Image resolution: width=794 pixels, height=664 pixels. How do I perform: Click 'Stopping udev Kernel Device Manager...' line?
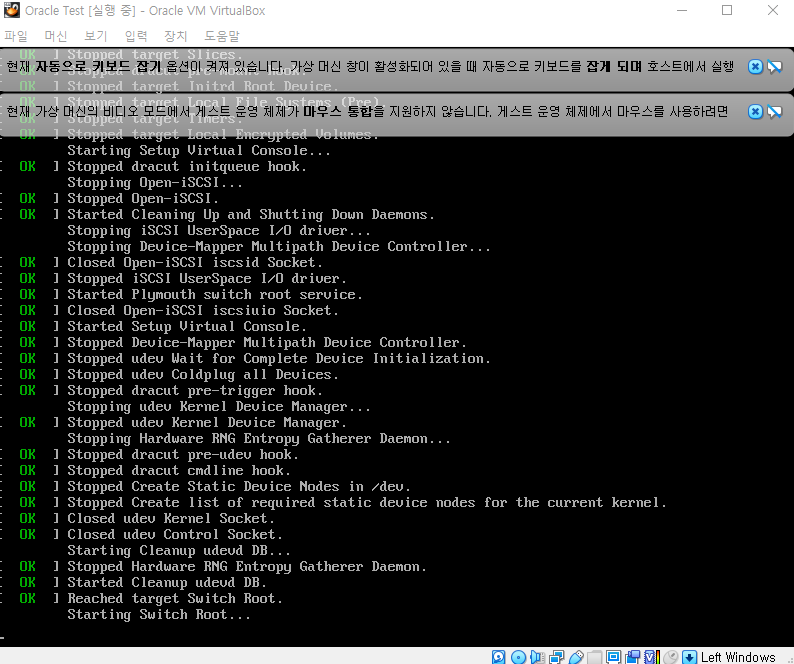[x=219, y=407]
